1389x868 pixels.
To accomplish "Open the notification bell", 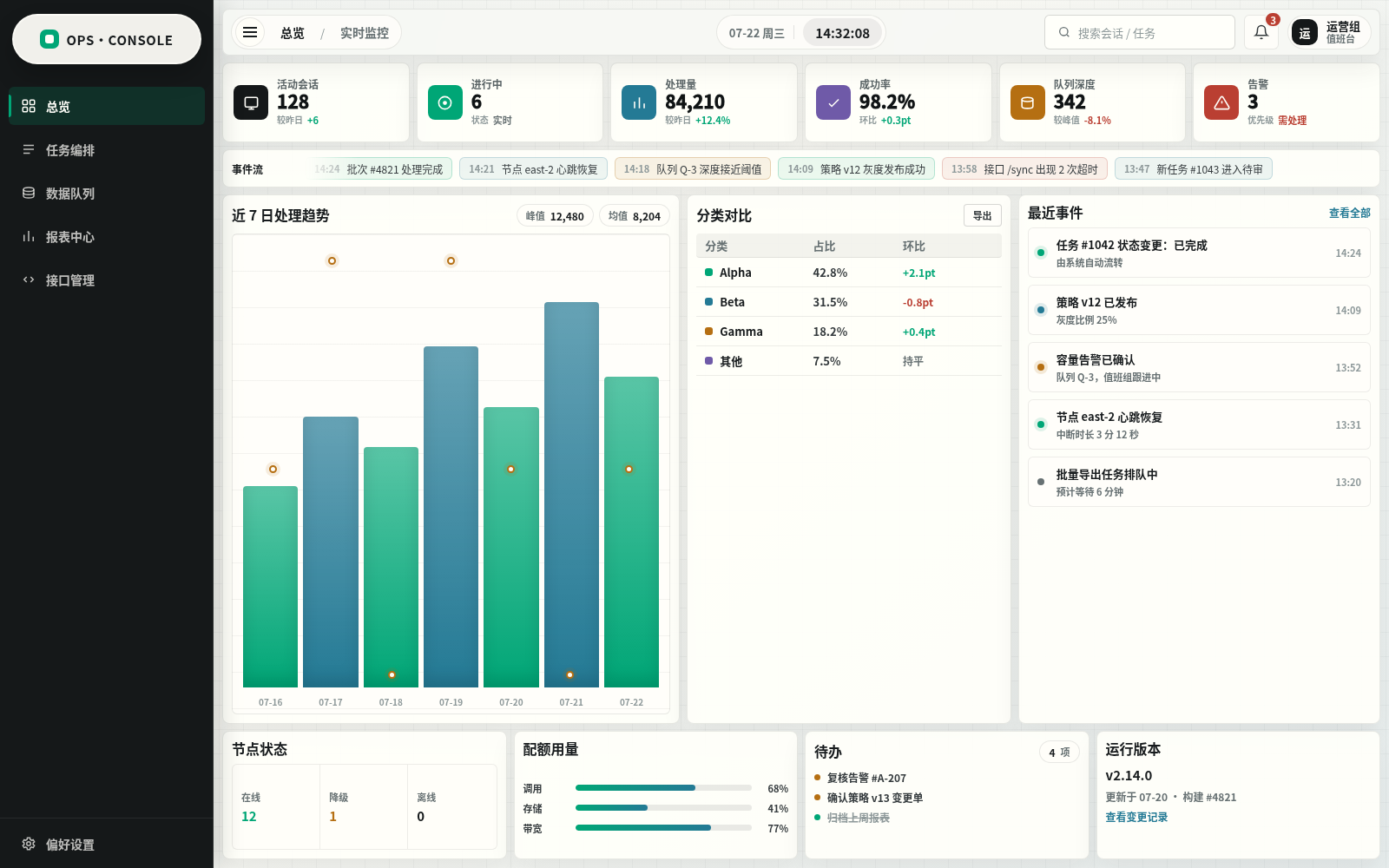I will point(1261,33).
